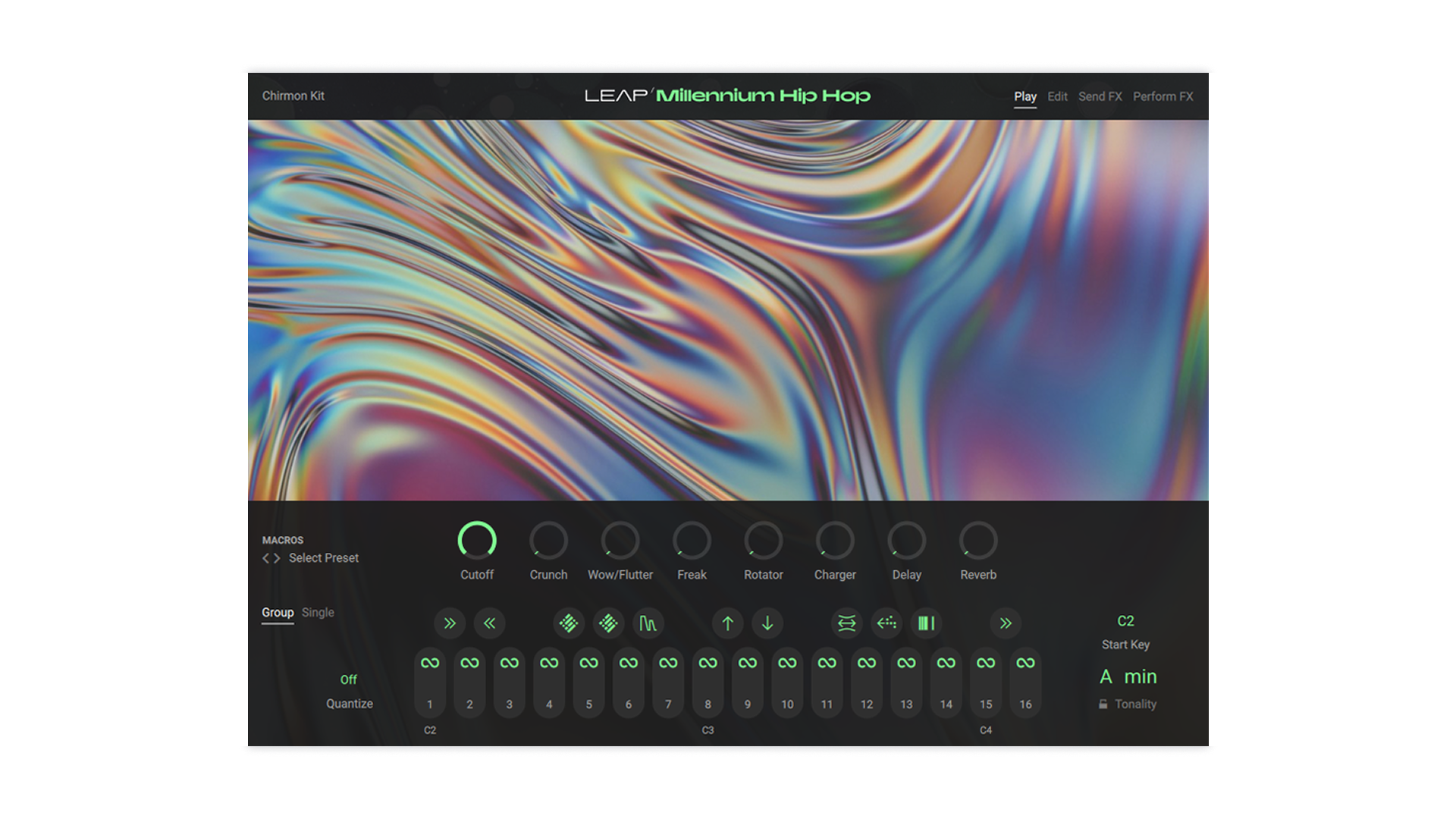Select the Single mode option

(x=318, y=613)
